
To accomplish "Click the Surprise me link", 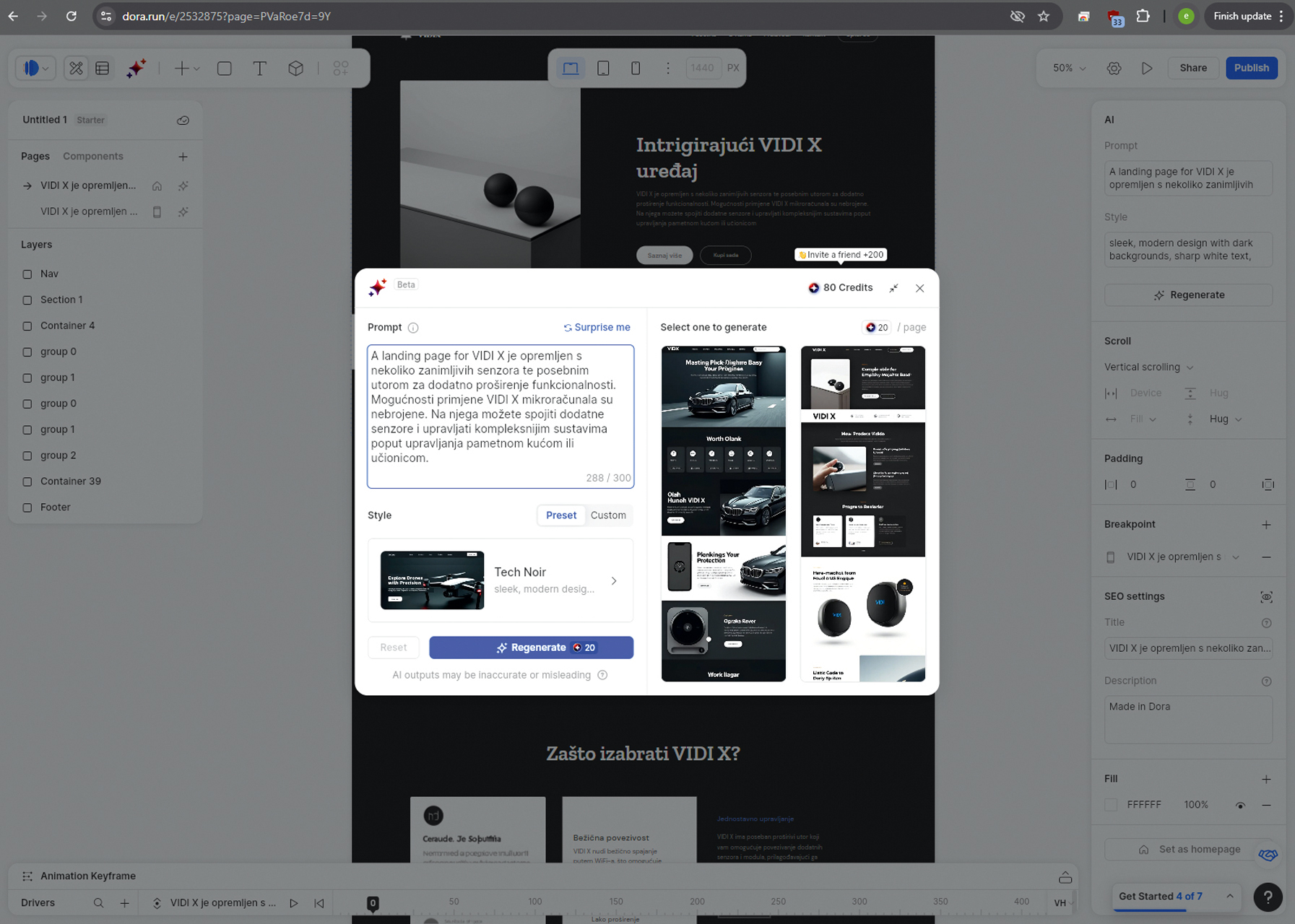I will (597, 328).
